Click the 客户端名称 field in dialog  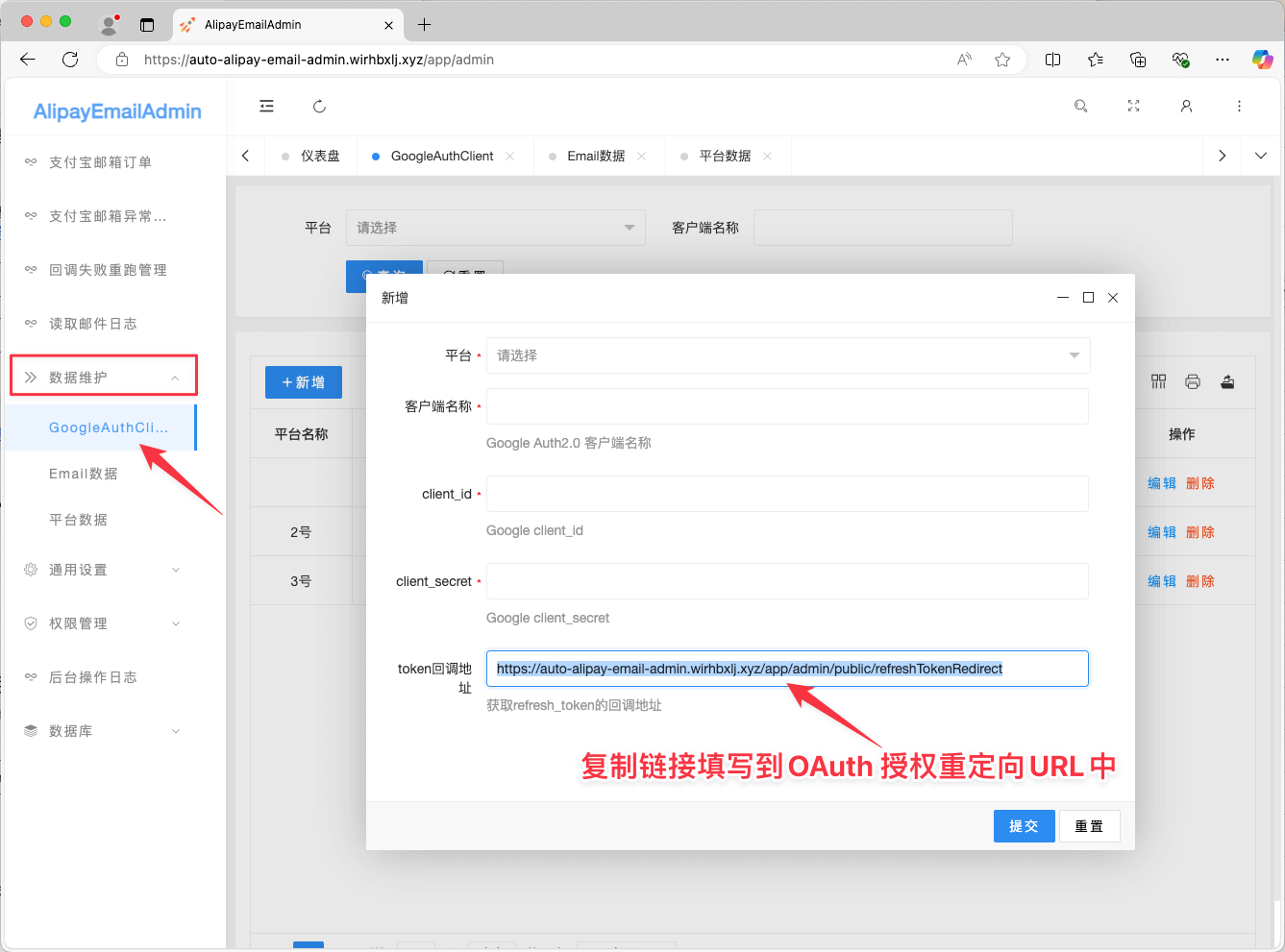click(x=787, y=406)
